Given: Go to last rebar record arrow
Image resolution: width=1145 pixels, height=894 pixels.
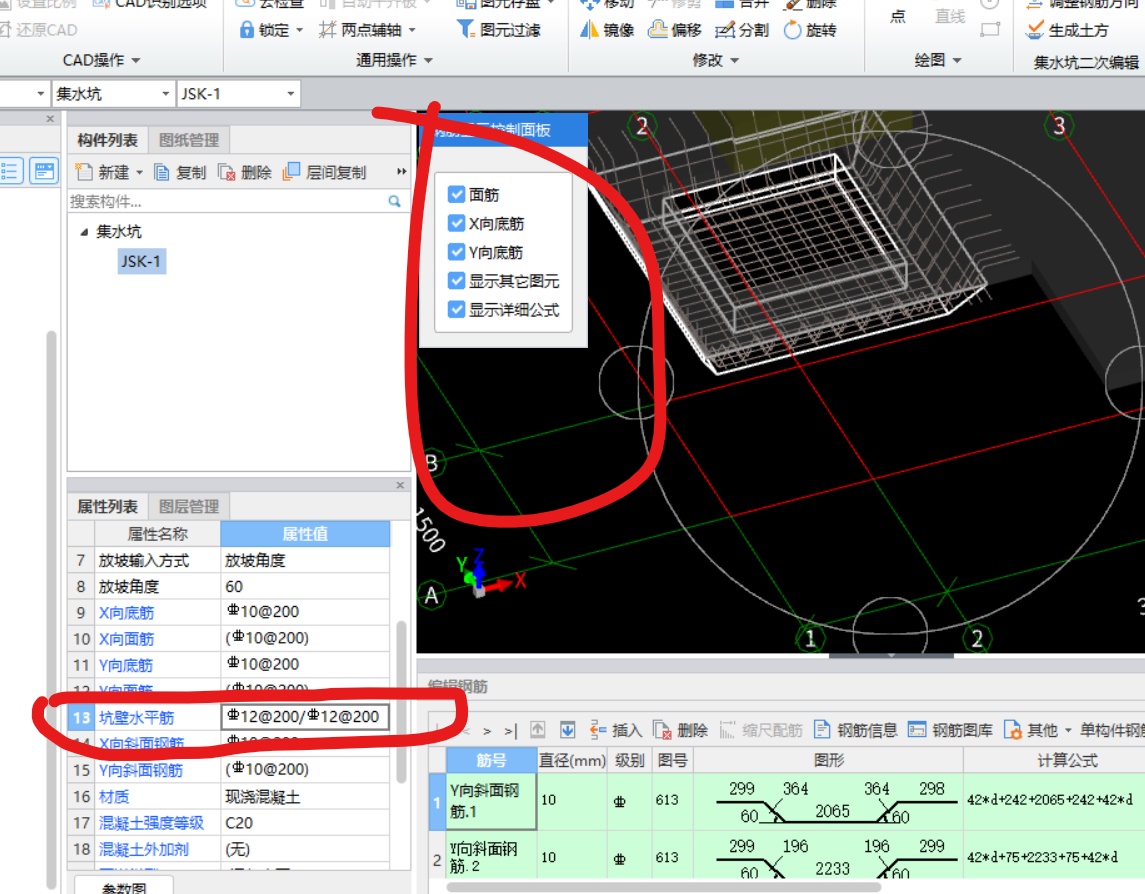Looking at the screenshot, I should click(510, 730).
